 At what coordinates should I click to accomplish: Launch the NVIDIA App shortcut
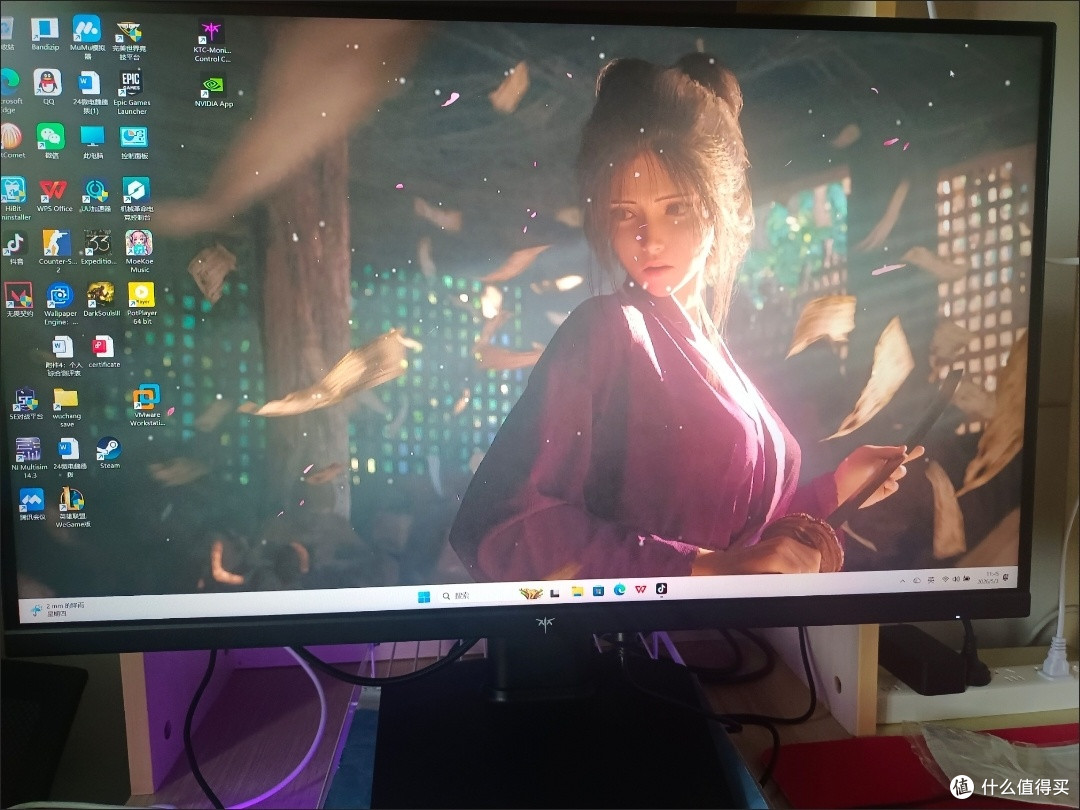tap(214, 90)
